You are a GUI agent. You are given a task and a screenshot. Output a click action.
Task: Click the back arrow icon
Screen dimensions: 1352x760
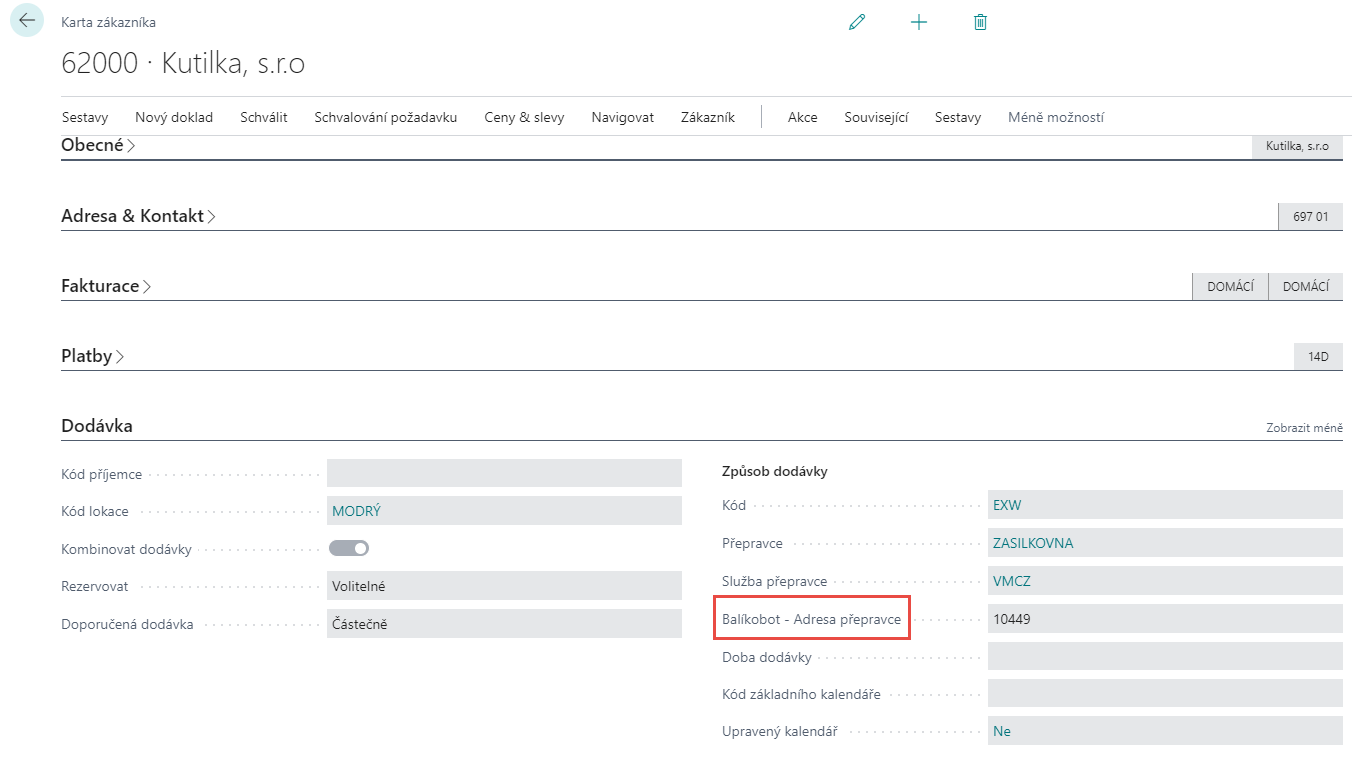pos(27,21)
